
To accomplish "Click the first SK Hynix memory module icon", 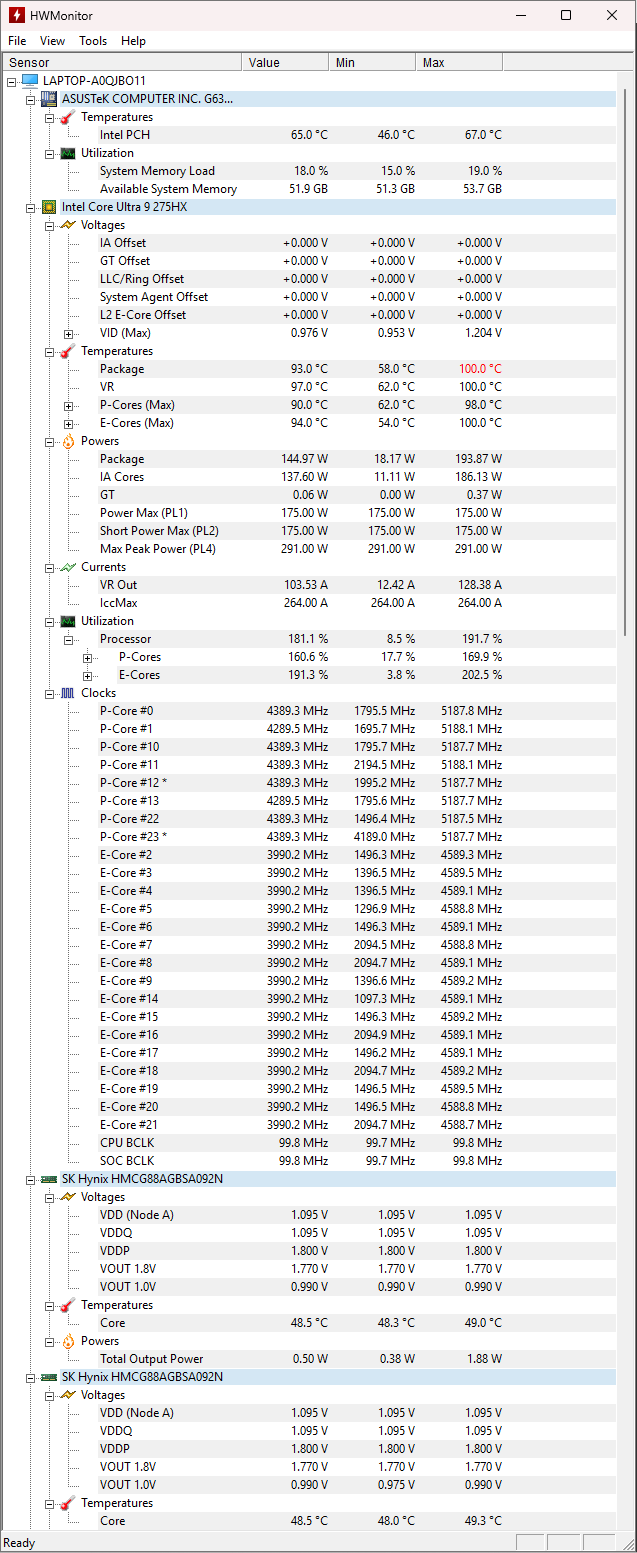I will [48, 1179].
